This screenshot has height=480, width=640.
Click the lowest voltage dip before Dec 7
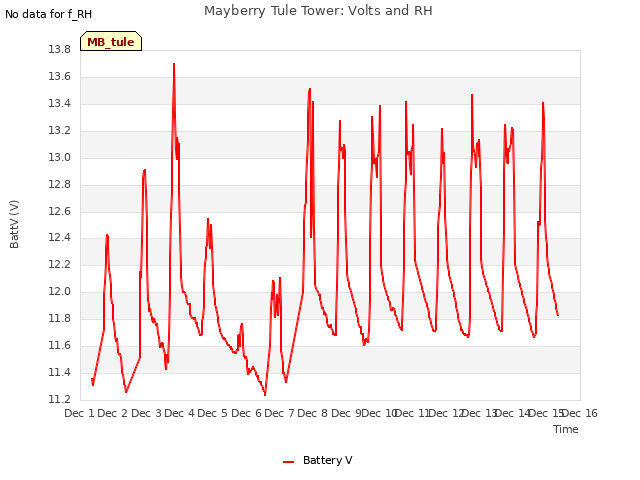(265, 395)
